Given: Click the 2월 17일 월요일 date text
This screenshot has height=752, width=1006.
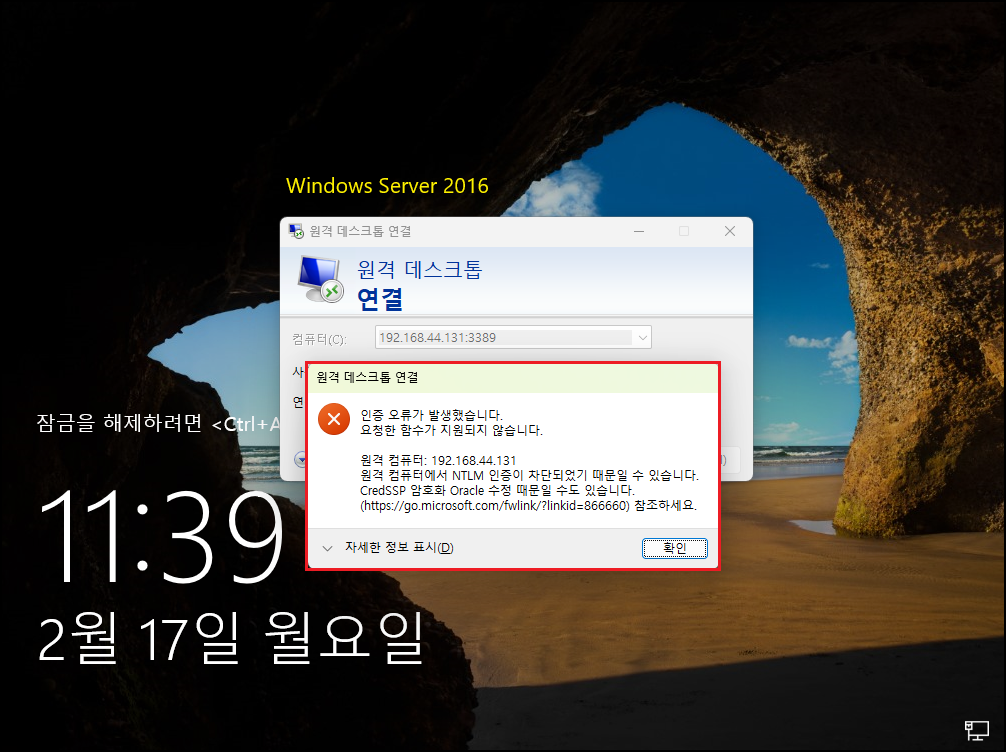Looking at the screenshot, I should (232, 637).
